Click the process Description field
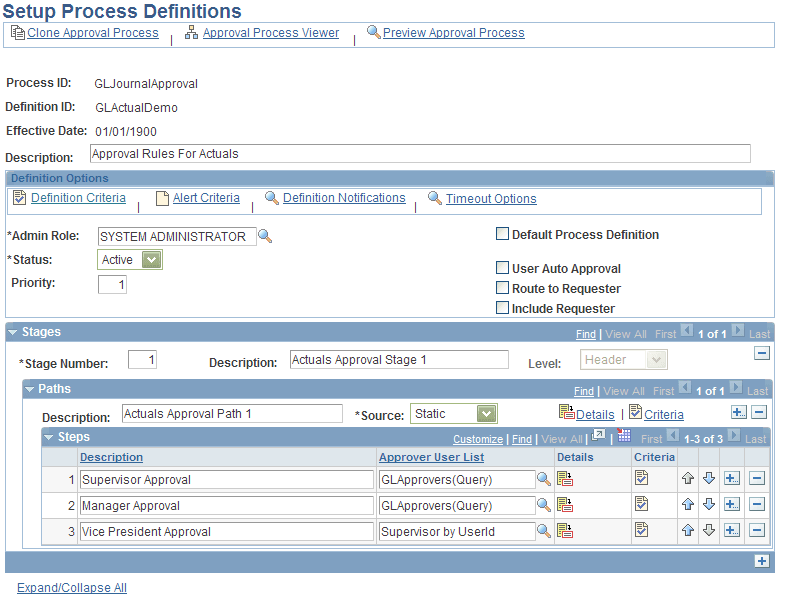786x601 pixels. pyautogui.click(x=420, y=153)
